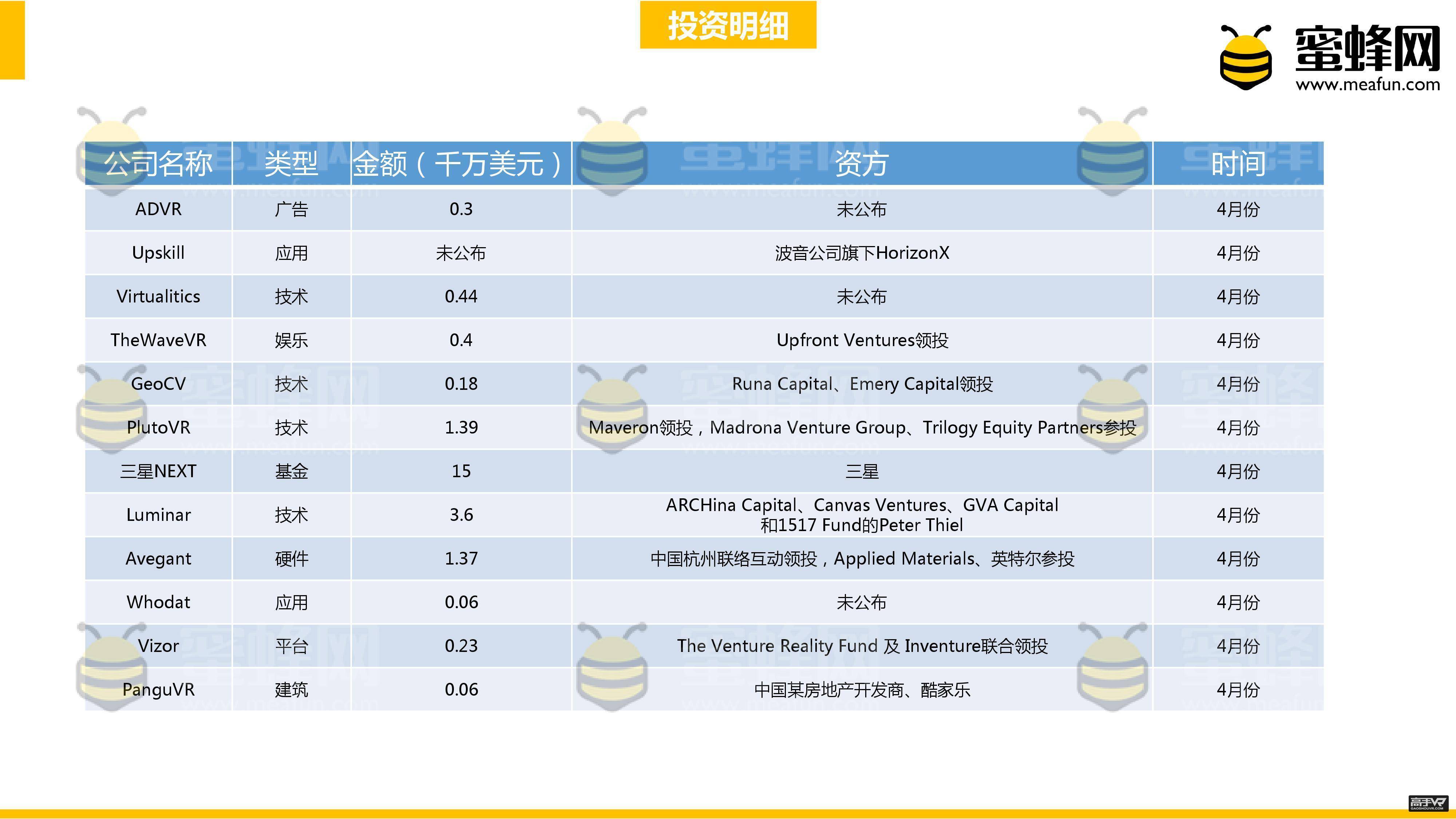The width and height of the screenshot is (1456, 819).
Task: Click the 平台 type cell for Vizor
Action: click(x=292, y=645)
